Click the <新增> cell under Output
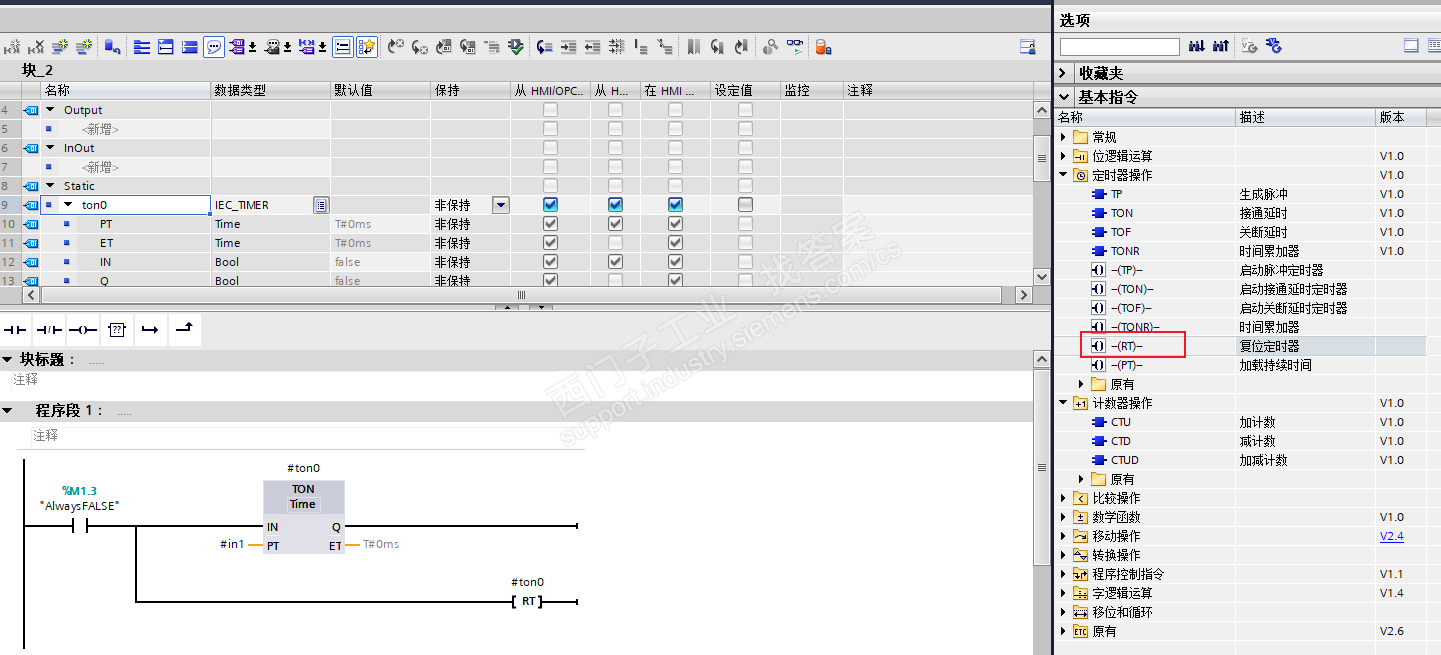The width and height of the screenshot is (1441, 655). coord(101,129)
